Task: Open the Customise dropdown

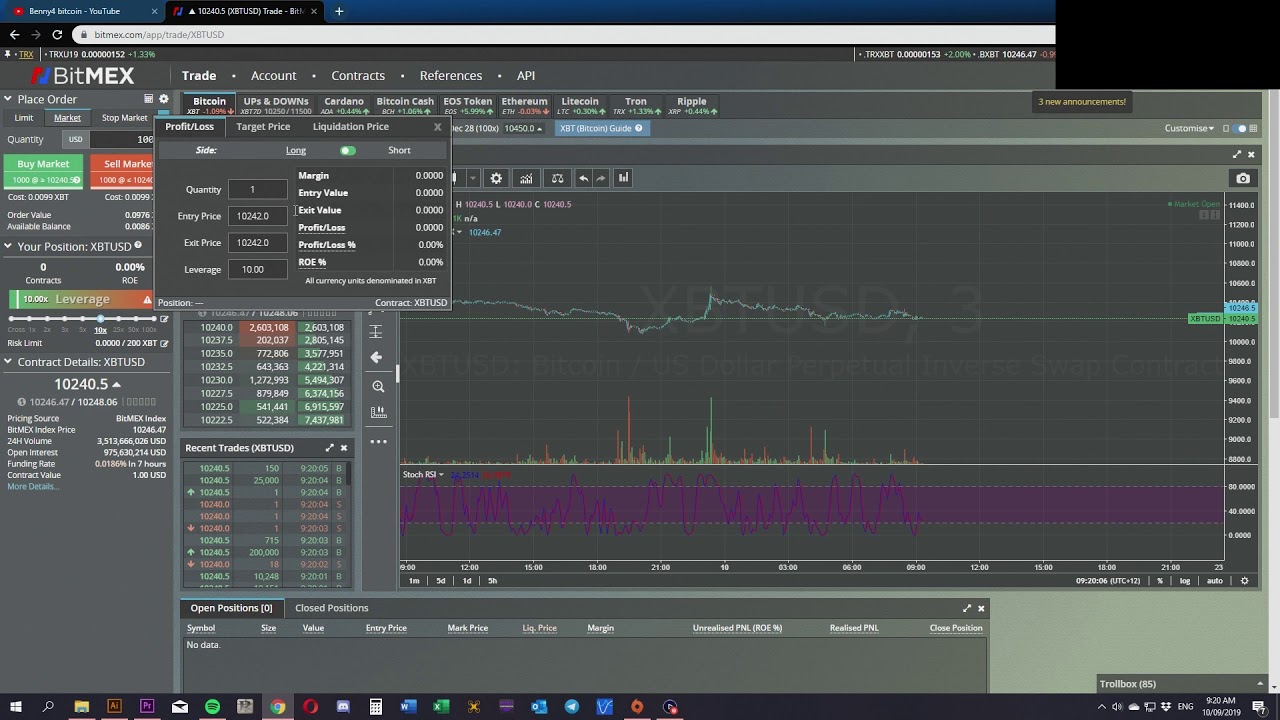Action: coord(1190,128)
